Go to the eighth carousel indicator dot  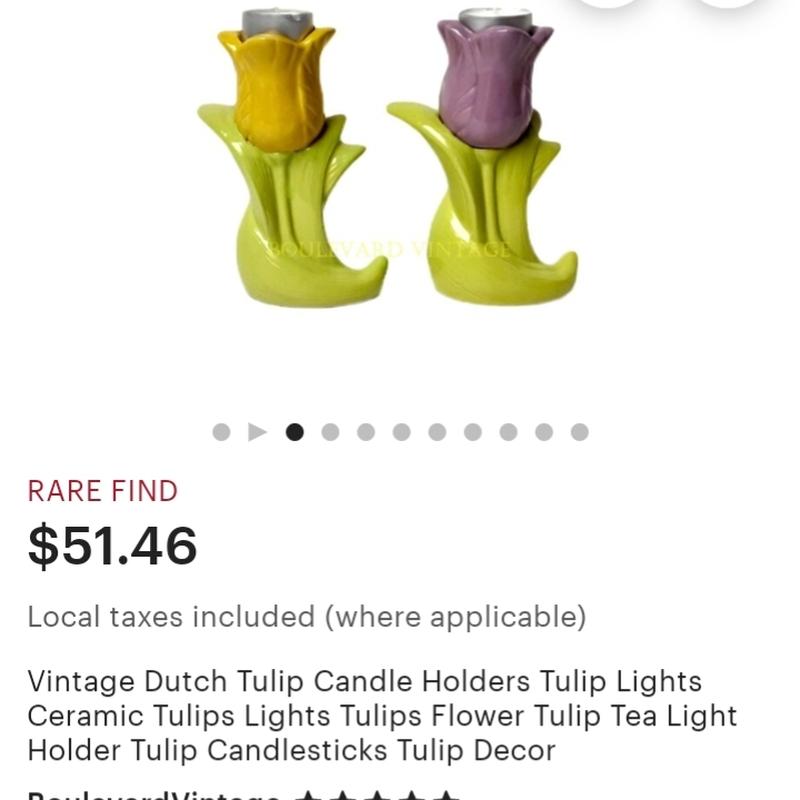[x=472, y=432]
